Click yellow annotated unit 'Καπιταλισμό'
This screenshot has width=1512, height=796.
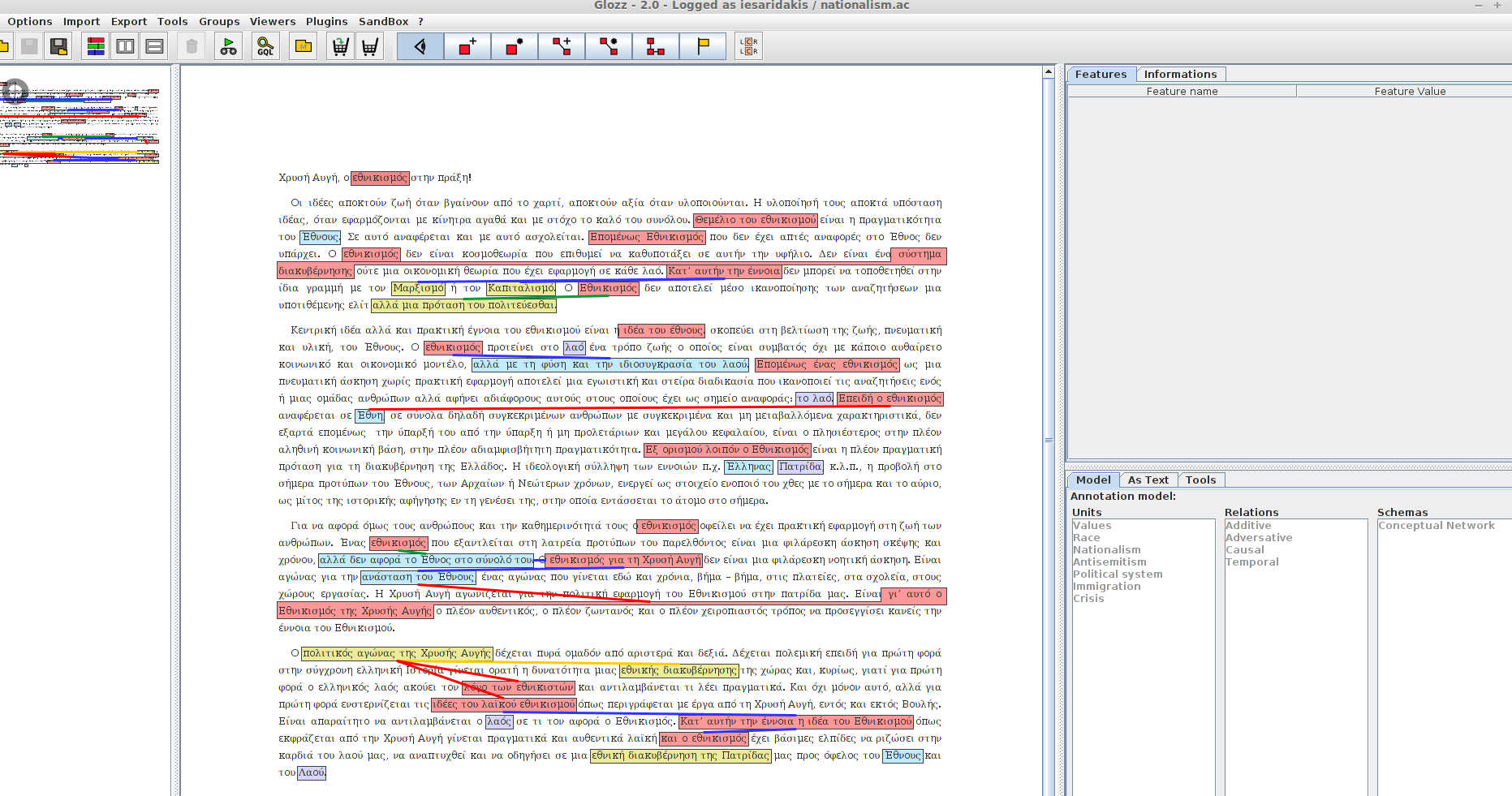[522, 288]
